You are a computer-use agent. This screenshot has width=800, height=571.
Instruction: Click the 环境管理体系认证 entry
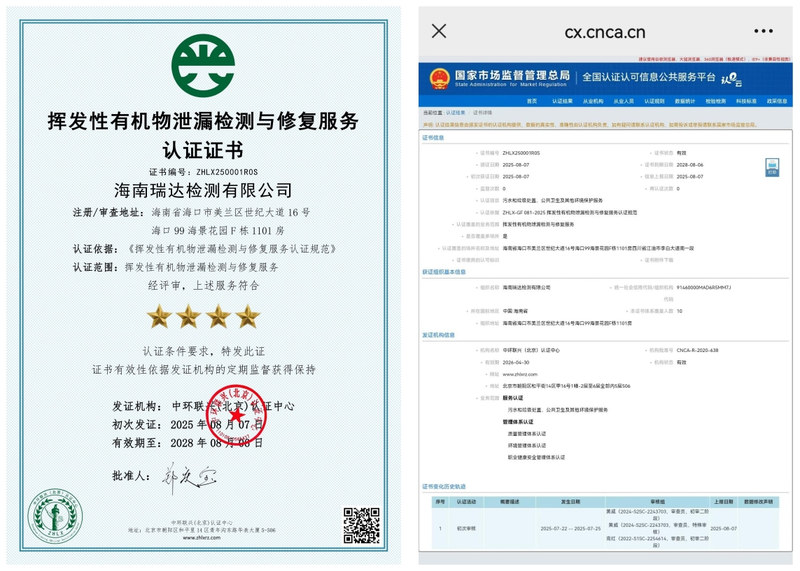coord(527,445)
